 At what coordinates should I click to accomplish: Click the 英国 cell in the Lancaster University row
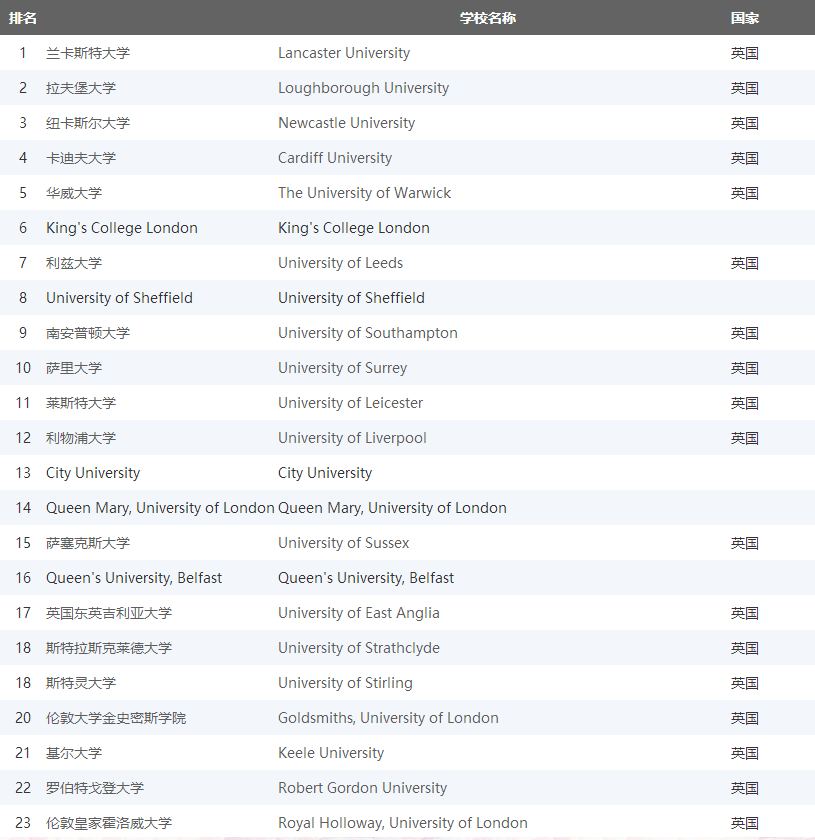click(x=745, y=53)
